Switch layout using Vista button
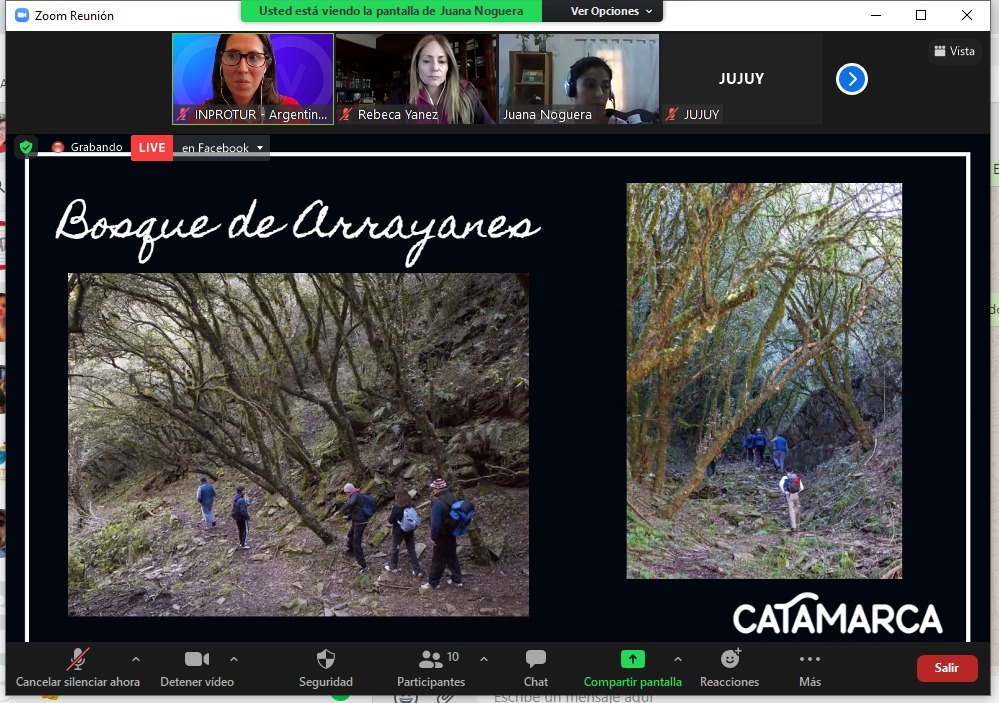 (x=954, y=51)
